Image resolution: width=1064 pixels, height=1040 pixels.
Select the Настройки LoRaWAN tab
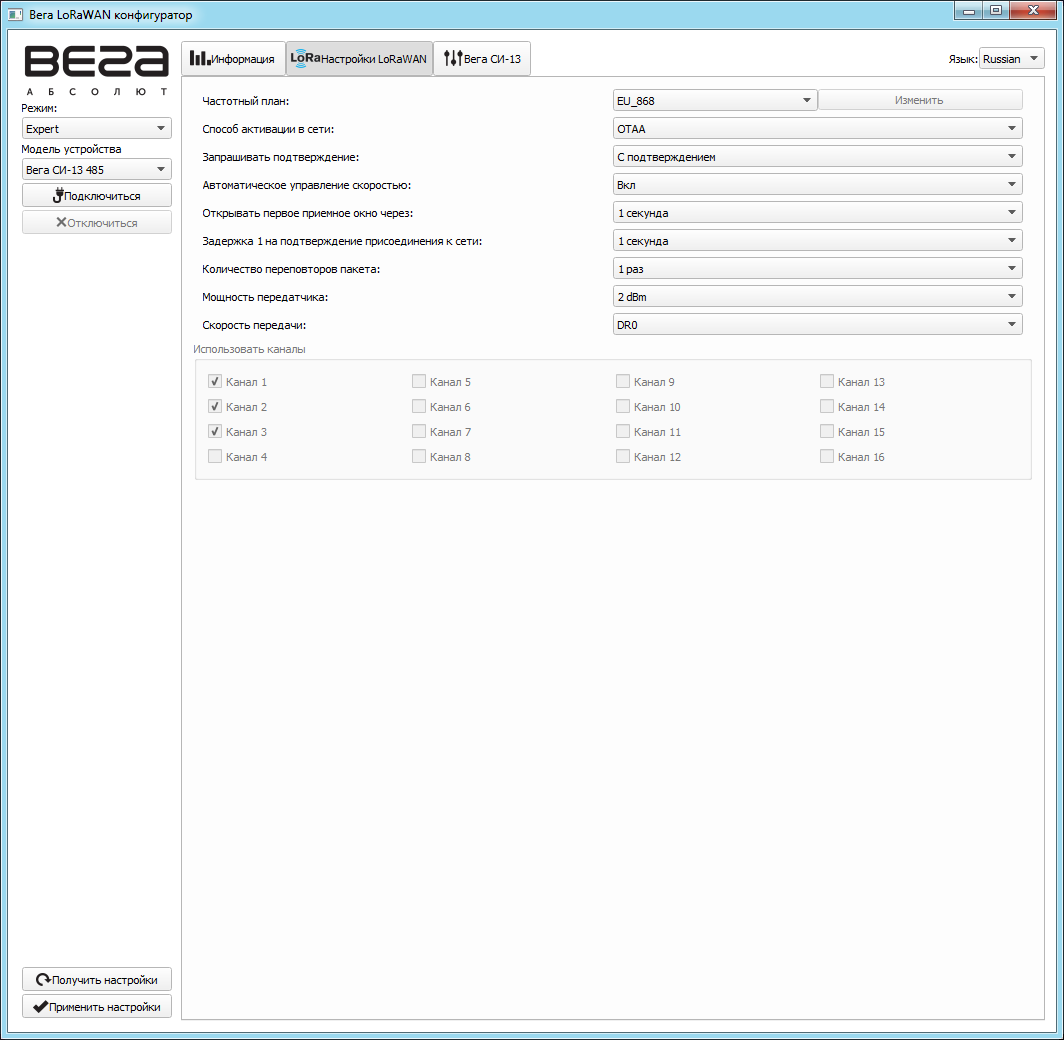pyautogui.click(x=359, y=58)
